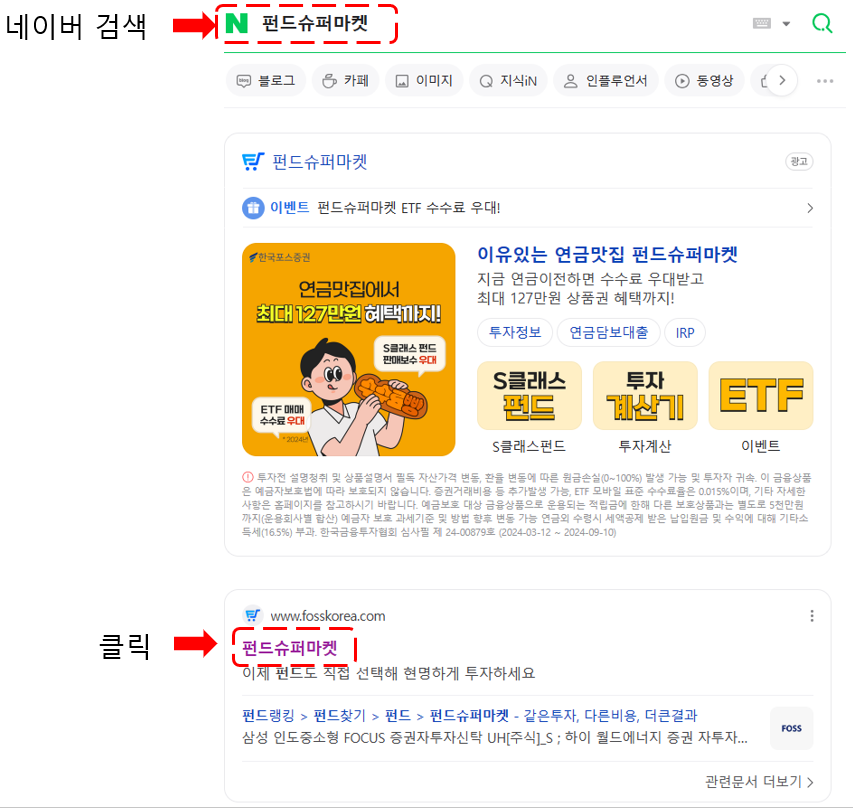Click the green Naver N logo
This screenshot has height=808, width=853.
(x=237, y=23)
